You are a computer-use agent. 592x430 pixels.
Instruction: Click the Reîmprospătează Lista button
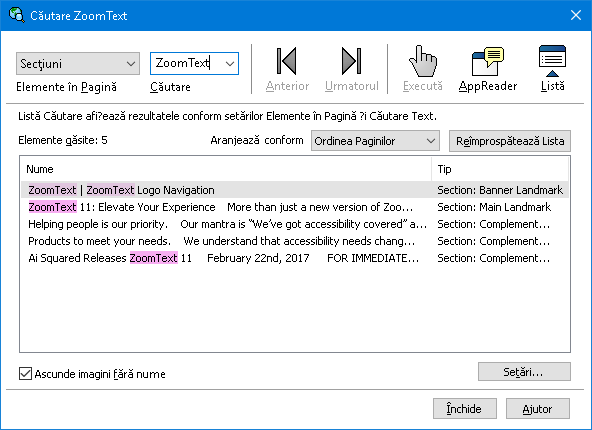pyautogui.click(x=510, y=141)
